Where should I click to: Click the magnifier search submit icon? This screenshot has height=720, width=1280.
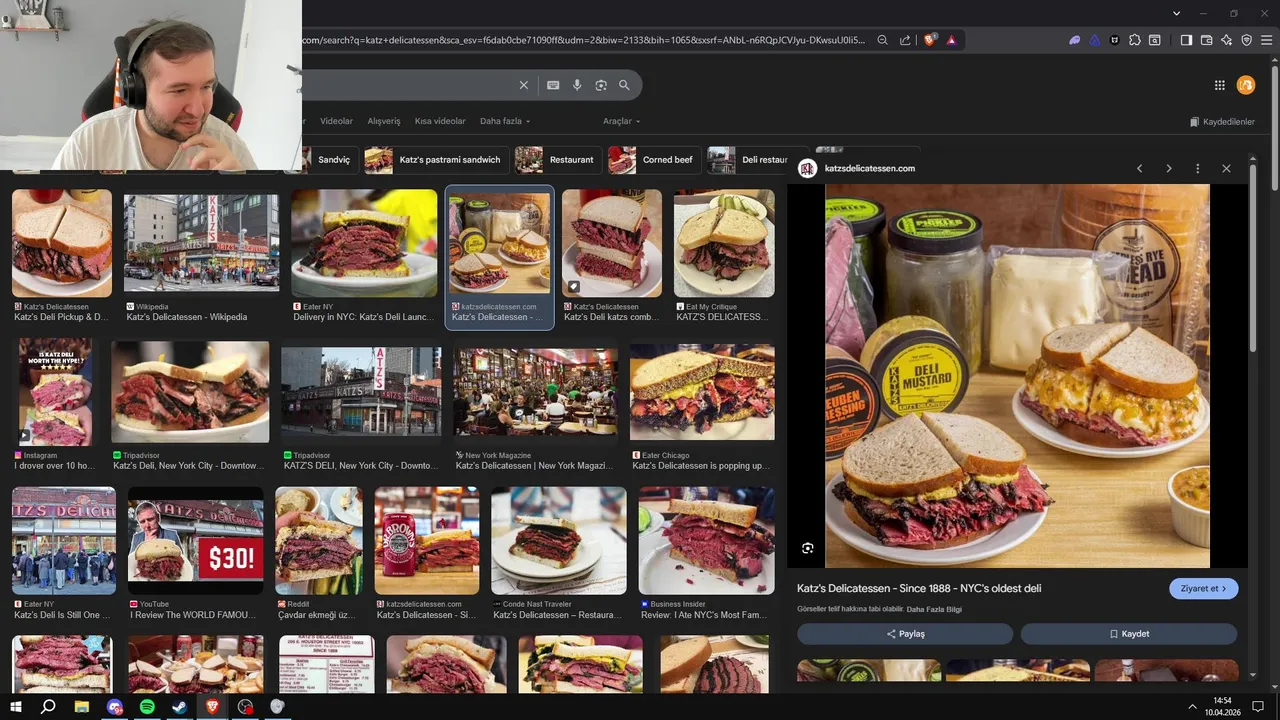625,85
